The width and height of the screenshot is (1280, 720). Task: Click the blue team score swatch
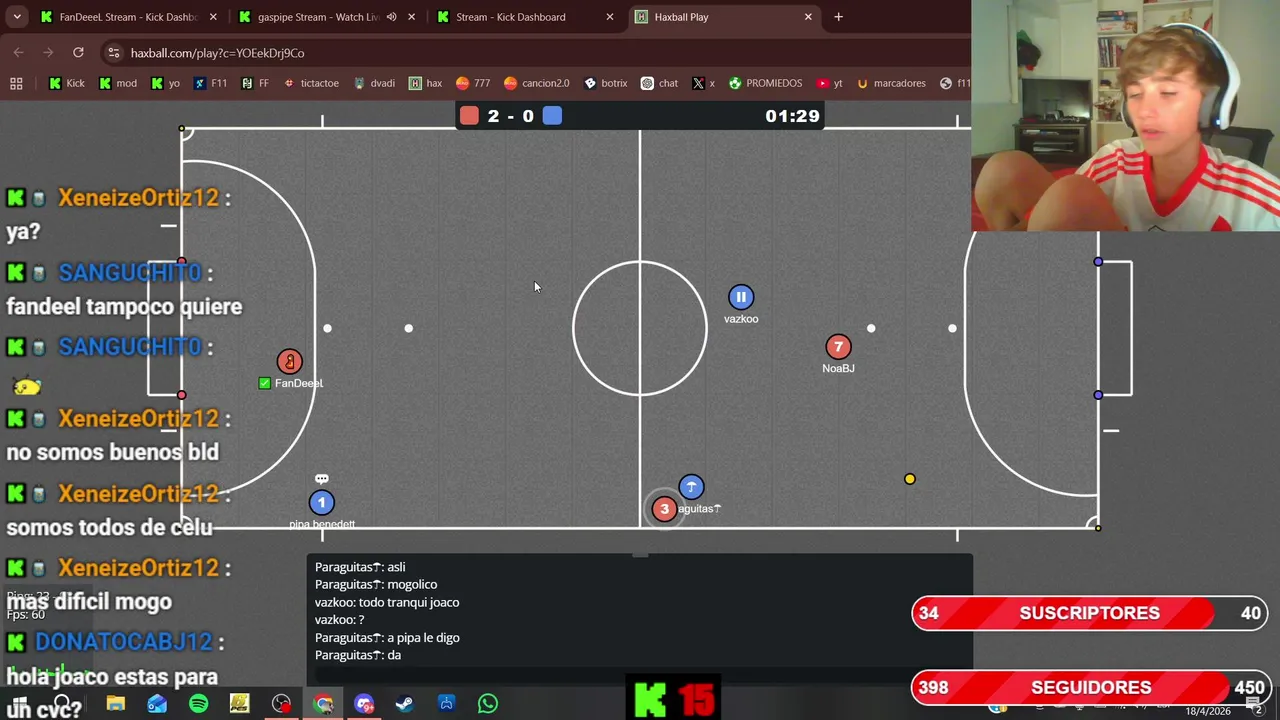click(552, 116)
